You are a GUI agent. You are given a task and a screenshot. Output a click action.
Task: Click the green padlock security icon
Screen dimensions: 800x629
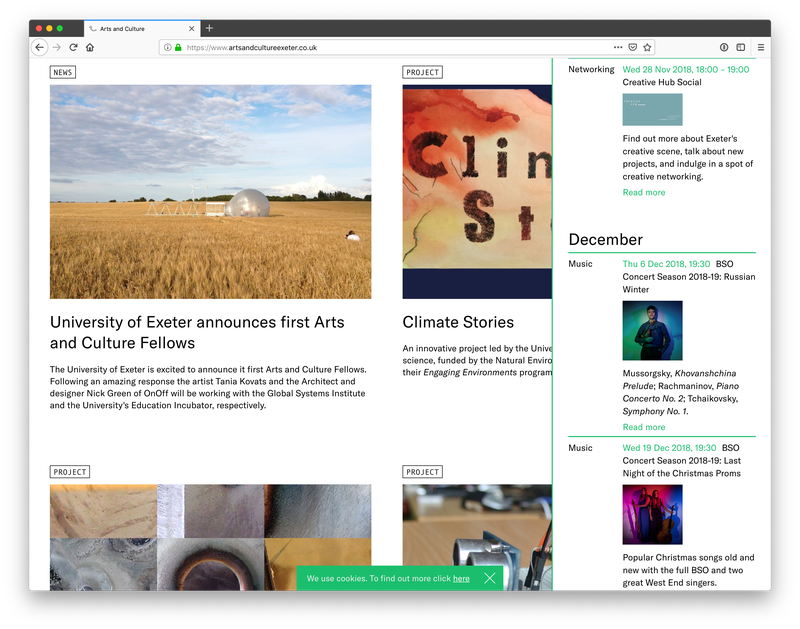pos(178,47)
